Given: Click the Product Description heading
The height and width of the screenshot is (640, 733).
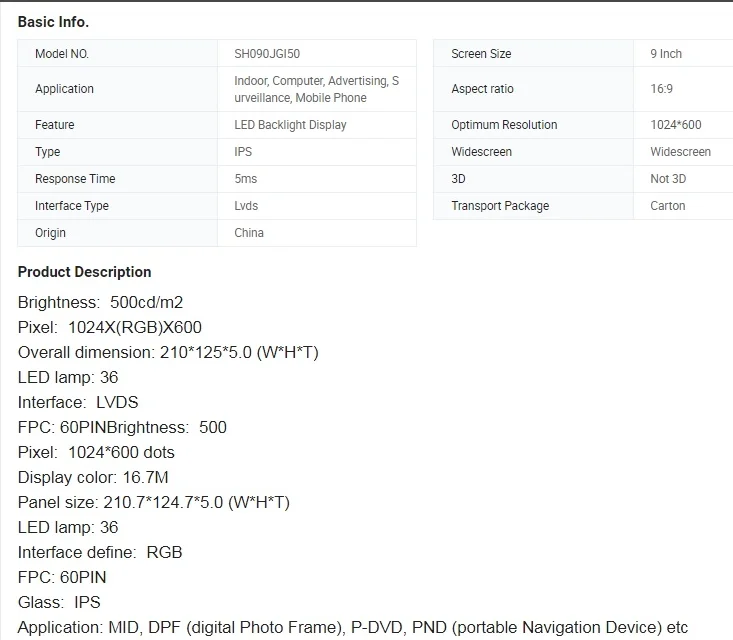Looking at the screenshot, I should pyautogui.click(x=85, y=272).
